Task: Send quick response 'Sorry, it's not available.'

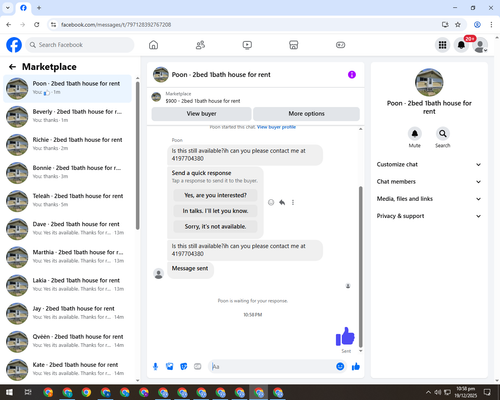Action: click(215, 227)
